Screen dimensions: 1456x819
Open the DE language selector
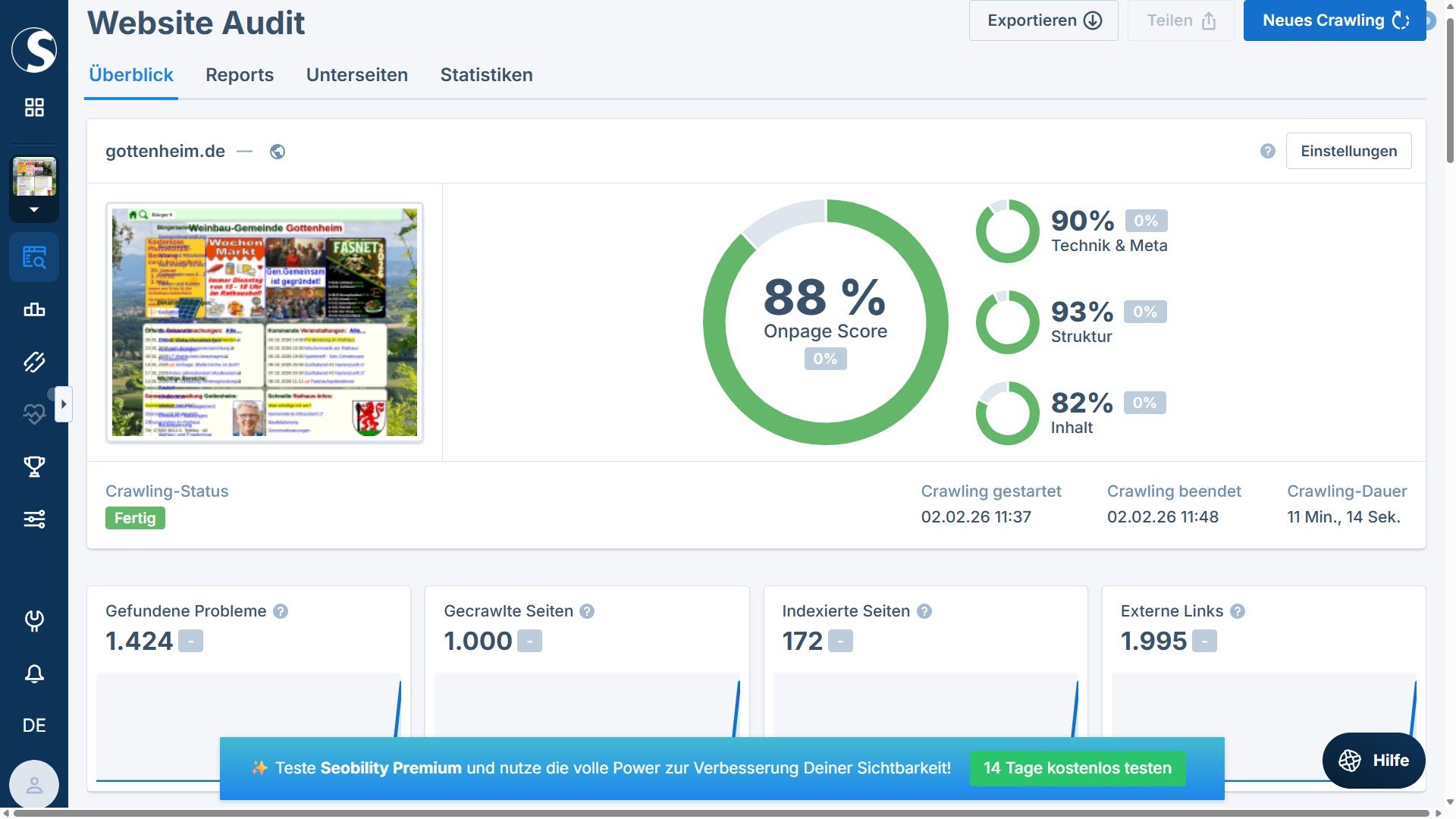point(34,726)
